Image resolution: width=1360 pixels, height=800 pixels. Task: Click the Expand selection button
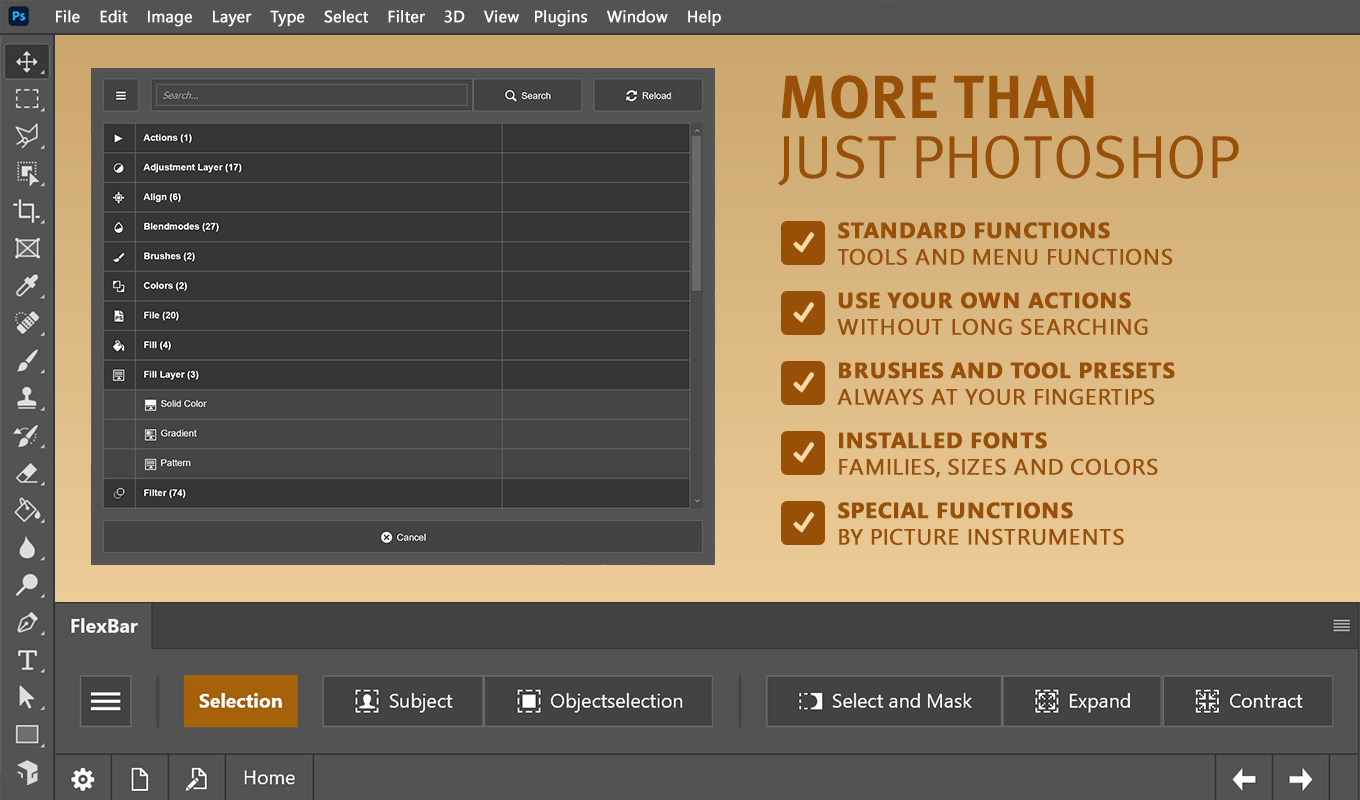click(1082, 701)
